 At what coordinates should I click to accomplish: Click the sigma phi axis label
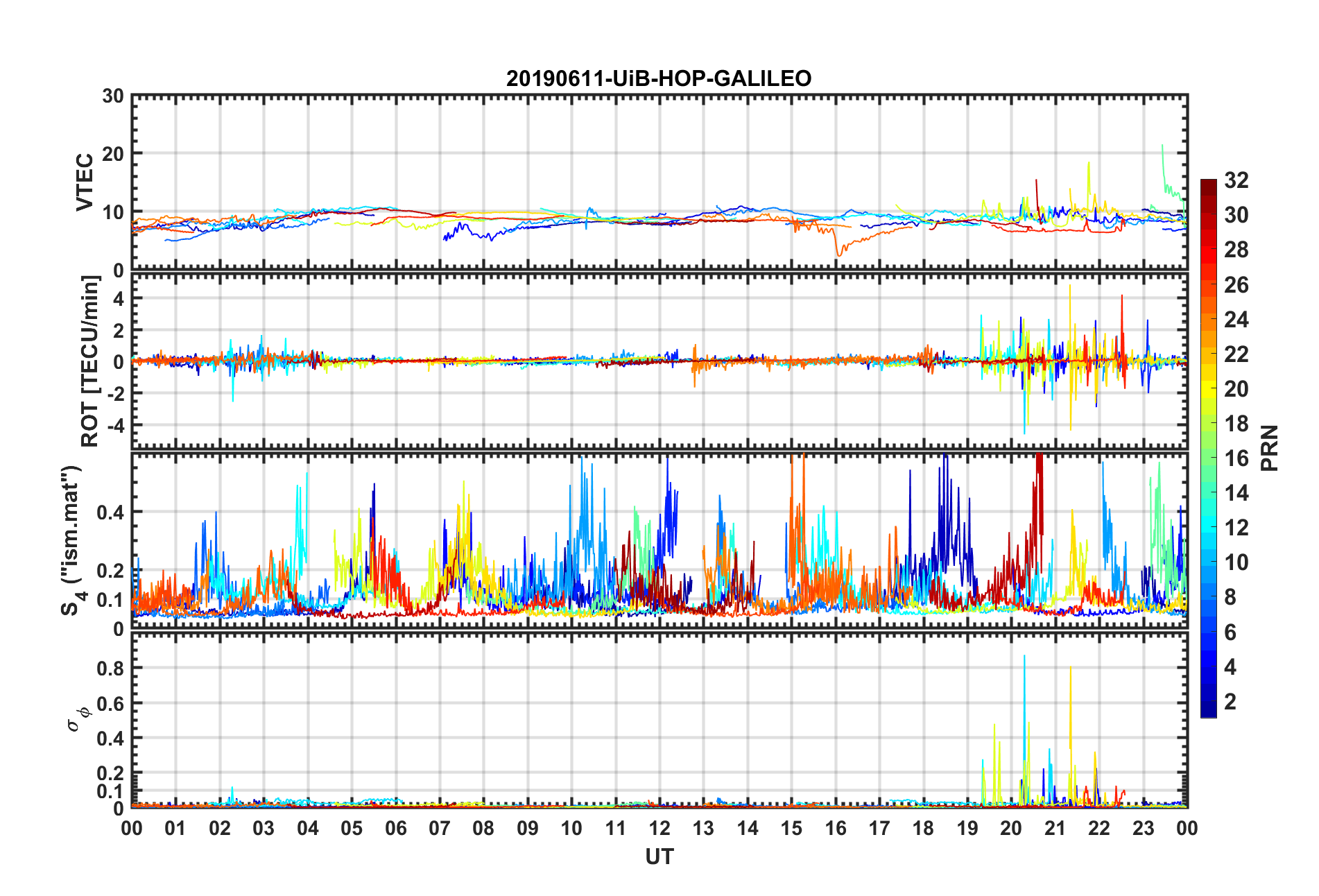point(77,719)
